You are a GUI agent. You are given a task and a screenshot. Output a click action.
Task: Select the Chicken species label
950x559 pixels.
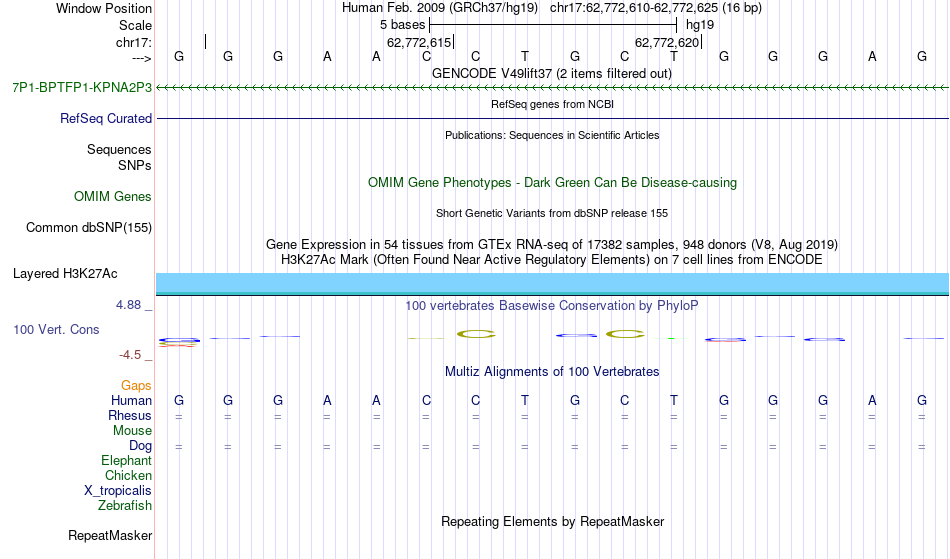tap(128, 475)
